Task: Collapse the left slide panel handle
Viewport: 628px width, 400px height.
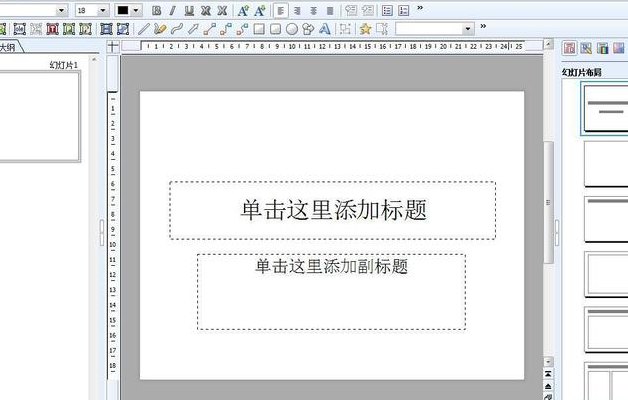Action: [102, 232]
